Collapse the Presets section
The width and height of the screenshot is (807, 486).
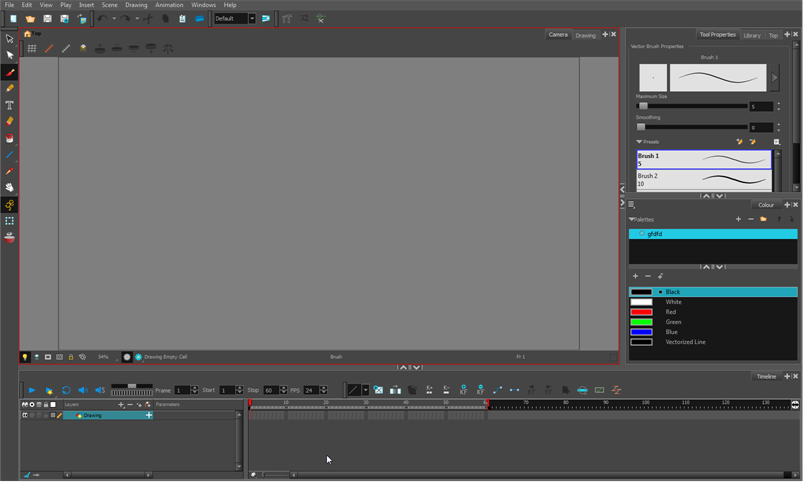(639, 142)
